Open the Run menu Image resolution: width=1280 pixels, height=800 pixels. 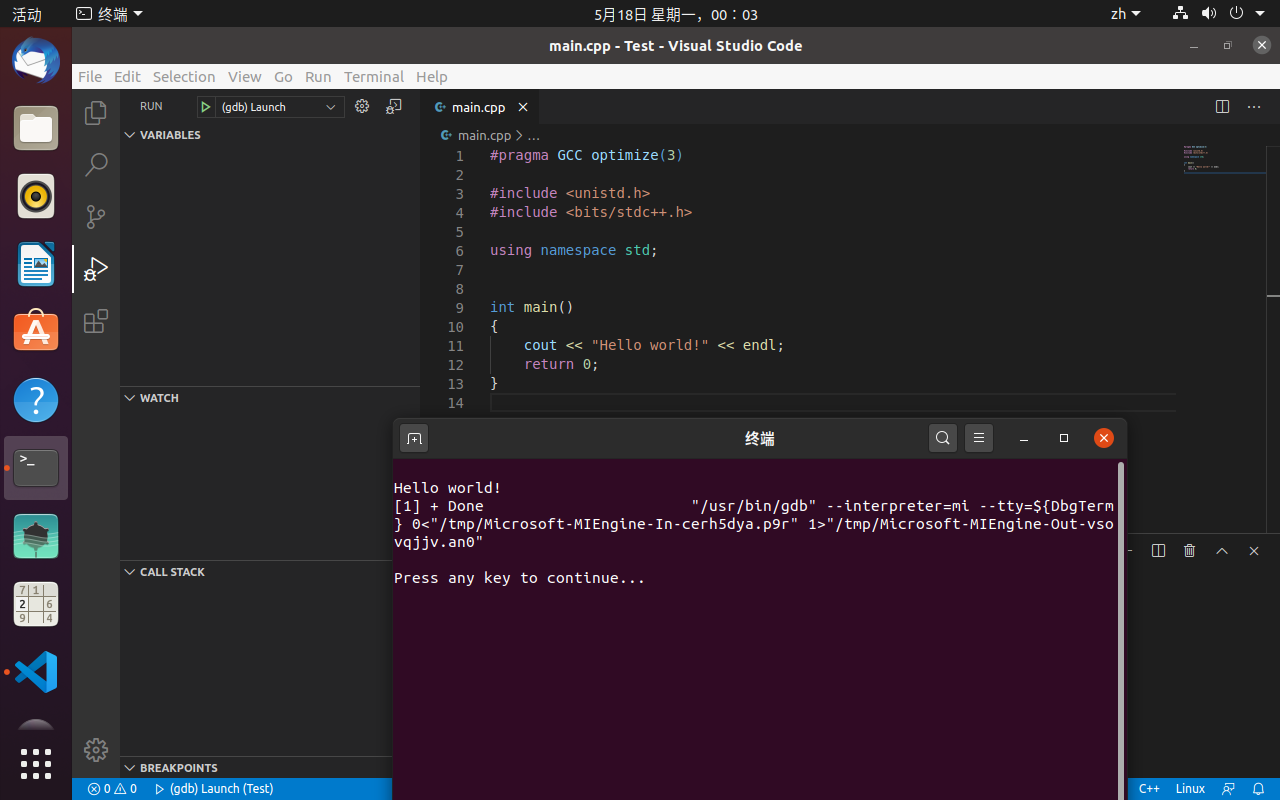pos(318,76)
